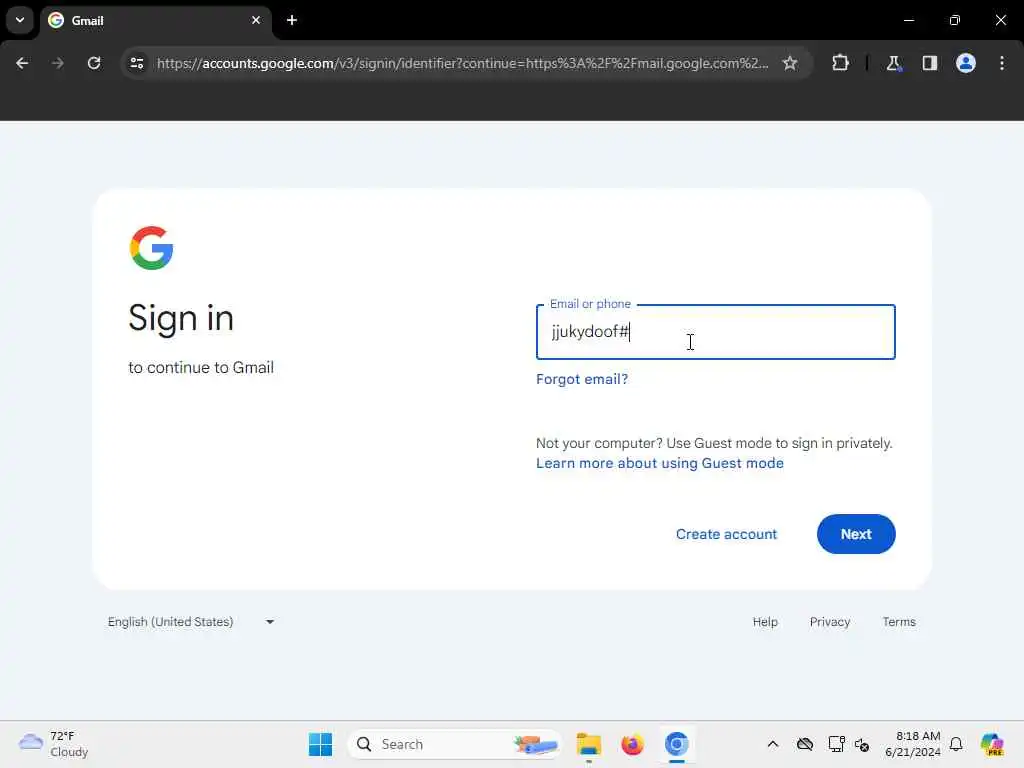
Task: Select the Gmail browser tab
Action: tap(156, 20)
